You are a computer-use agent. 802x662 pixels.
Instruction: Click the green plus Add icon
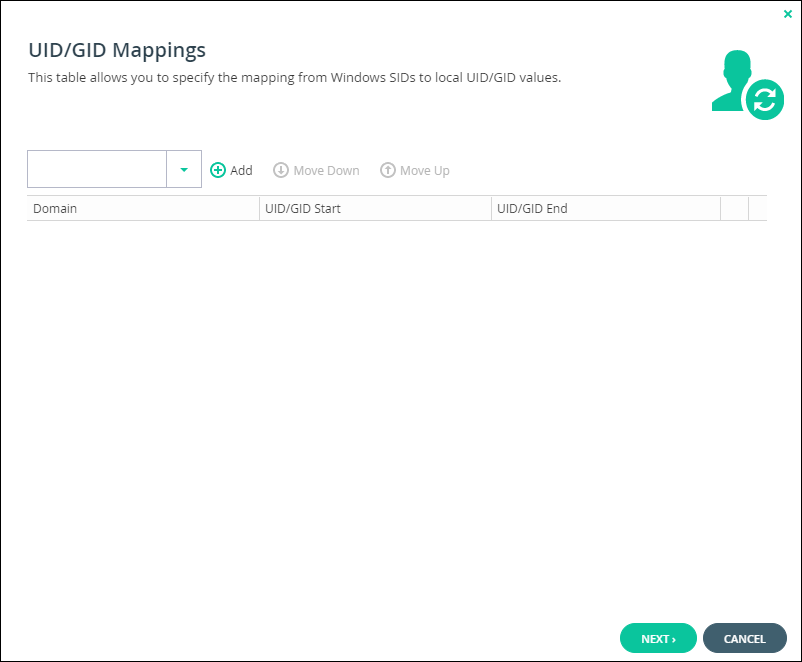coord(218,170)
